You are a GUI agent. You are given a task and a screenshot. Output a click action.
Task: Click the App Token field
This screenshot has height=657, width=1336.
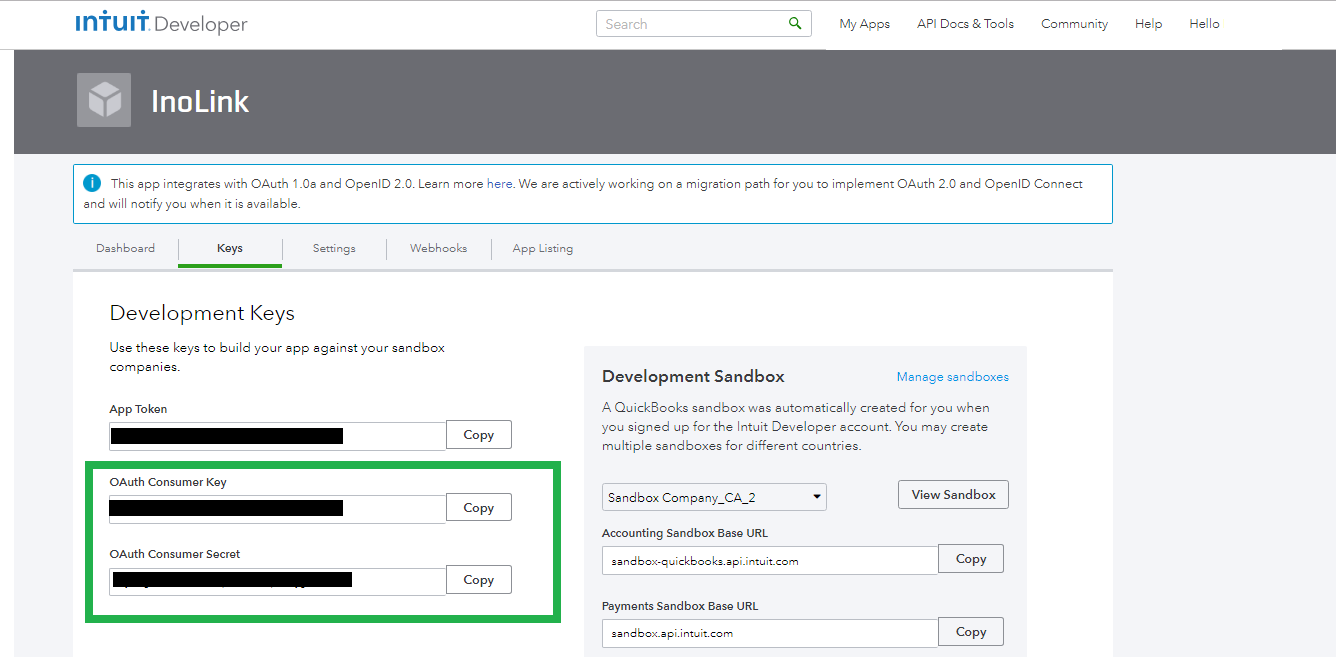click(277, 436)
